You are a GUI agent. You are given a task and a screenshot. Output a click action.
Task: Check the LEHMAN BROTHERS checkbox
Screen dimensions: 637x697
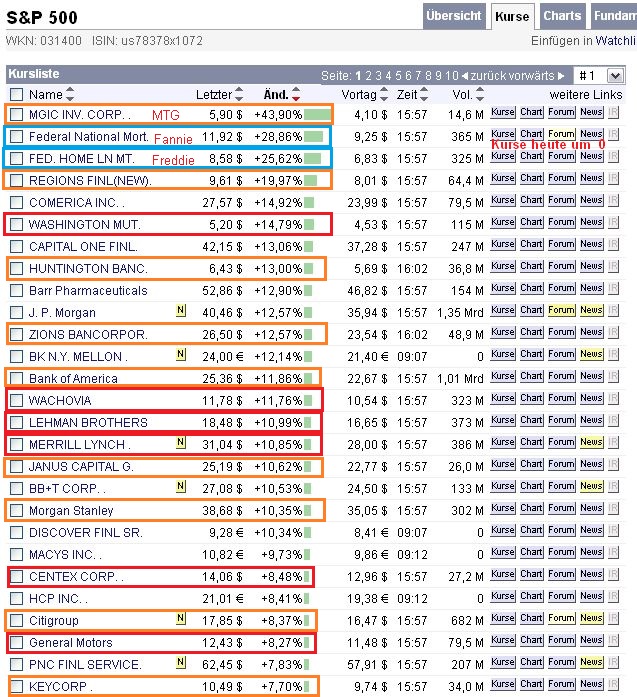coord(16,422)
